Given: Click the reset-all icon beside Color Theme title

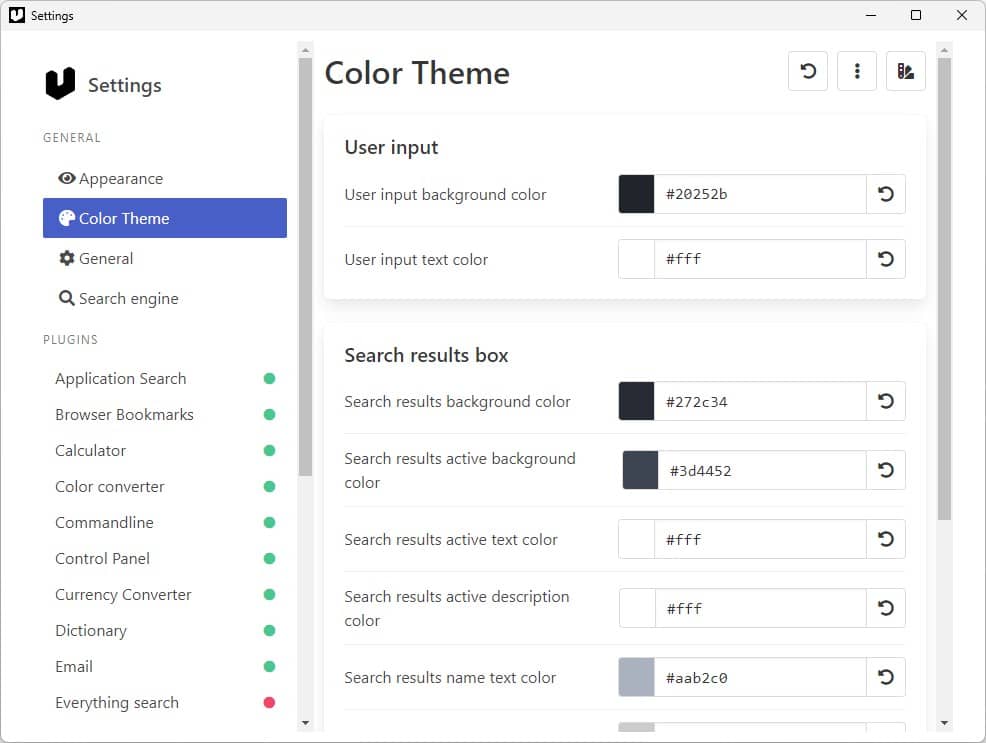Looking at the screenshot, I should click(807, 71).
